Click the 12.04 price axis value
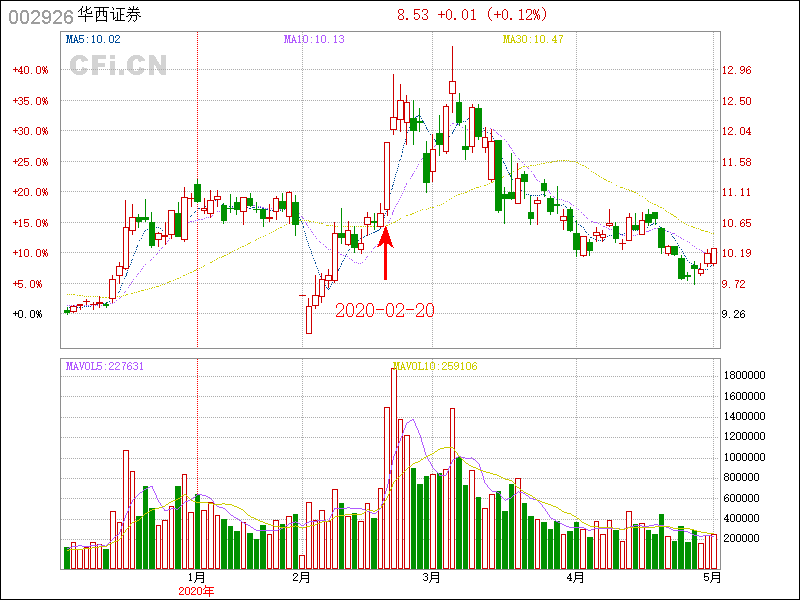The height and width of the screenshot is (600, 800). (x=737, y=131)
